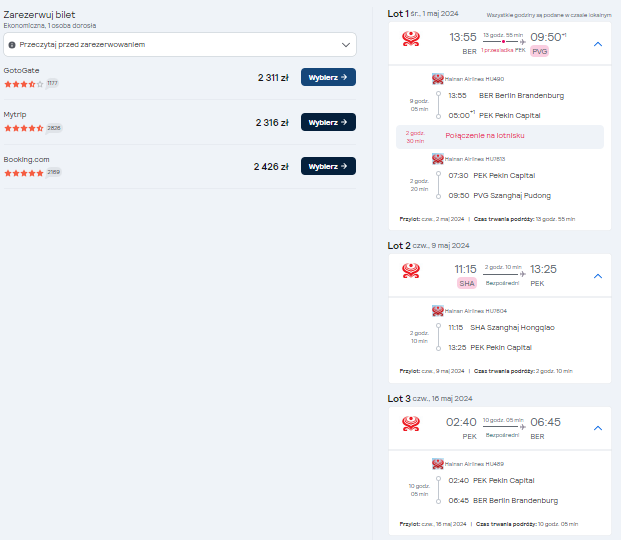Collapse the Lot 1 flight details
This screenshot has height=540, width=621.
(598, 44)
